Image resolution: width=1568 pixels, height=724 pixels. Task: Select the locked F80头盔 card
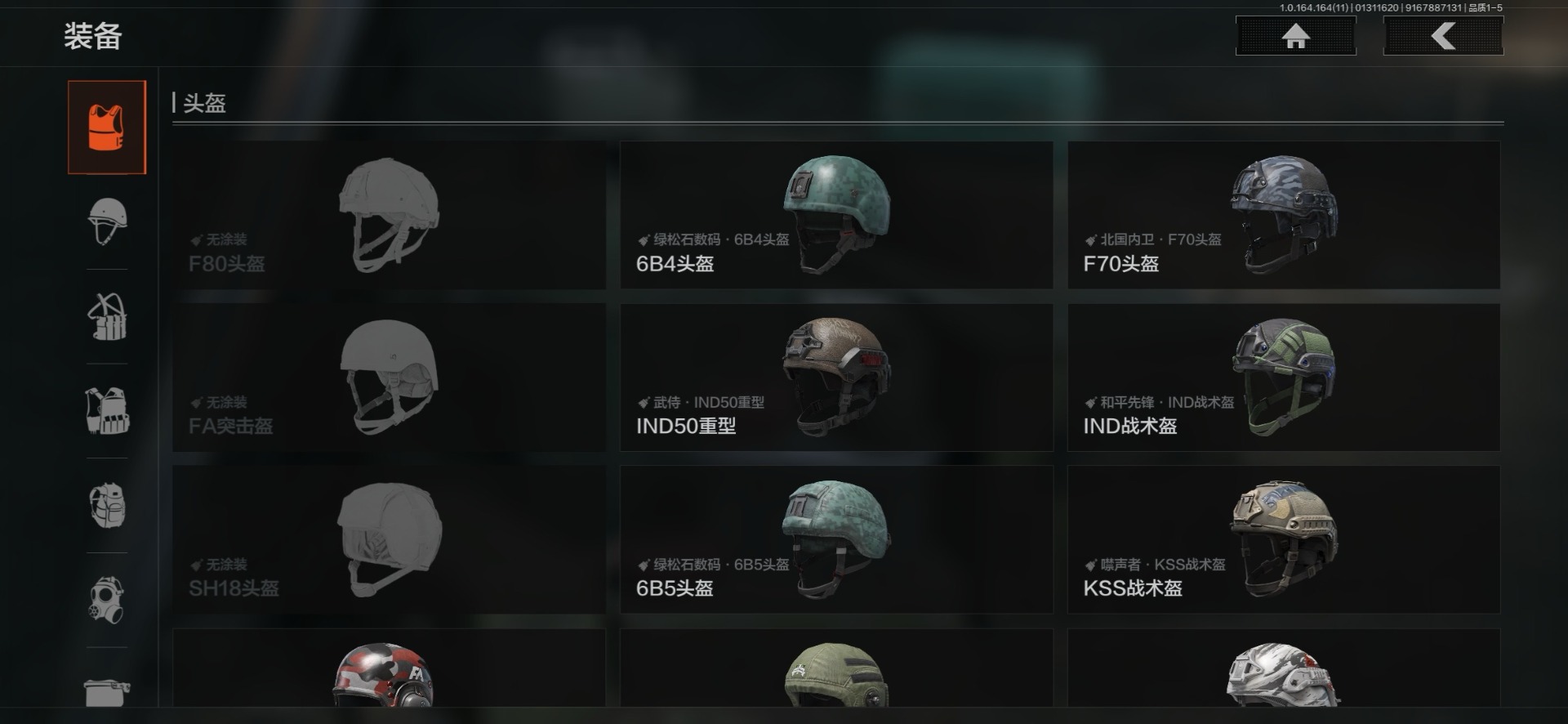click(389, 215)
